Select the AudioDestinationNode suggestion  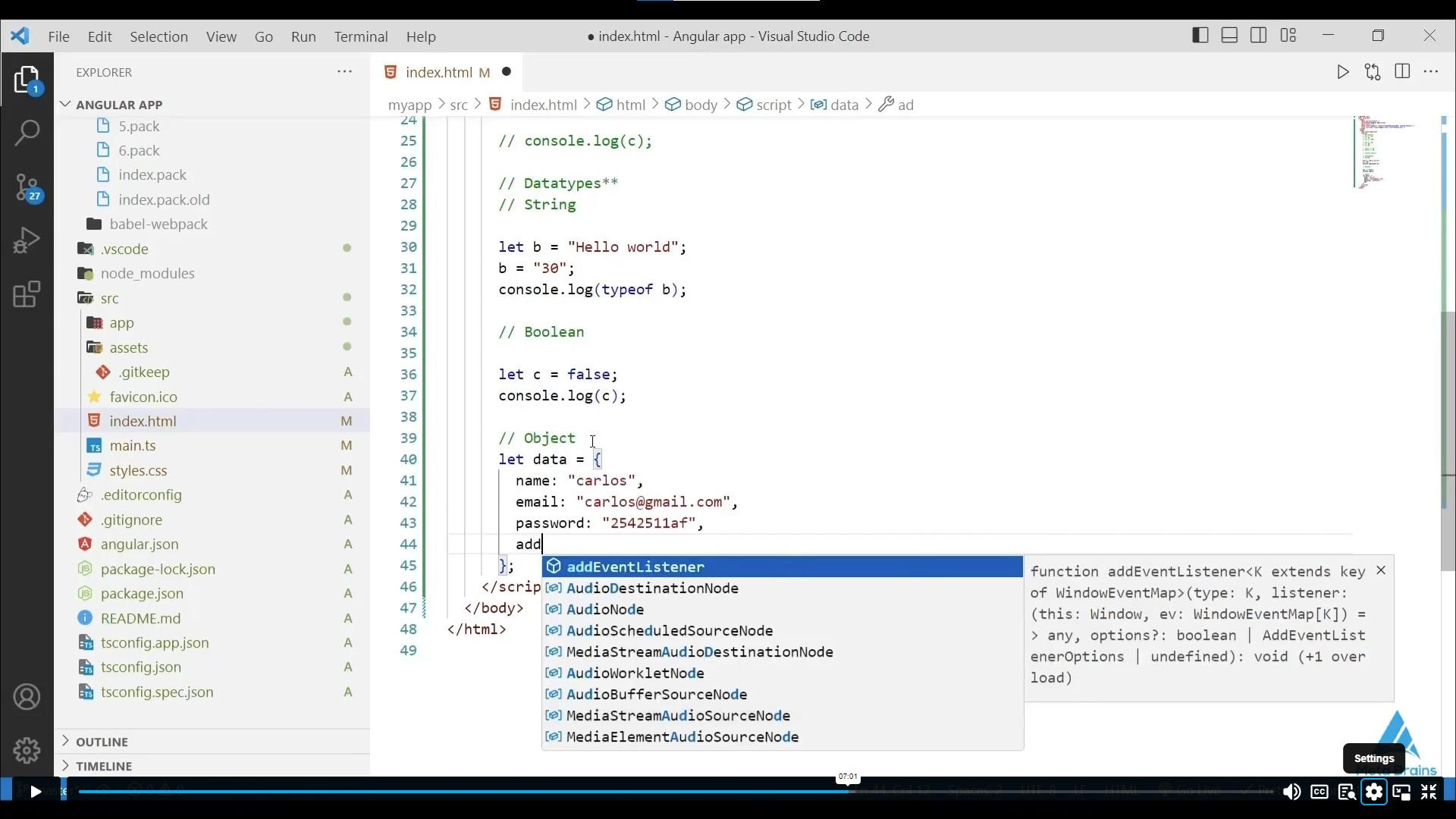(x=783, y=588)
